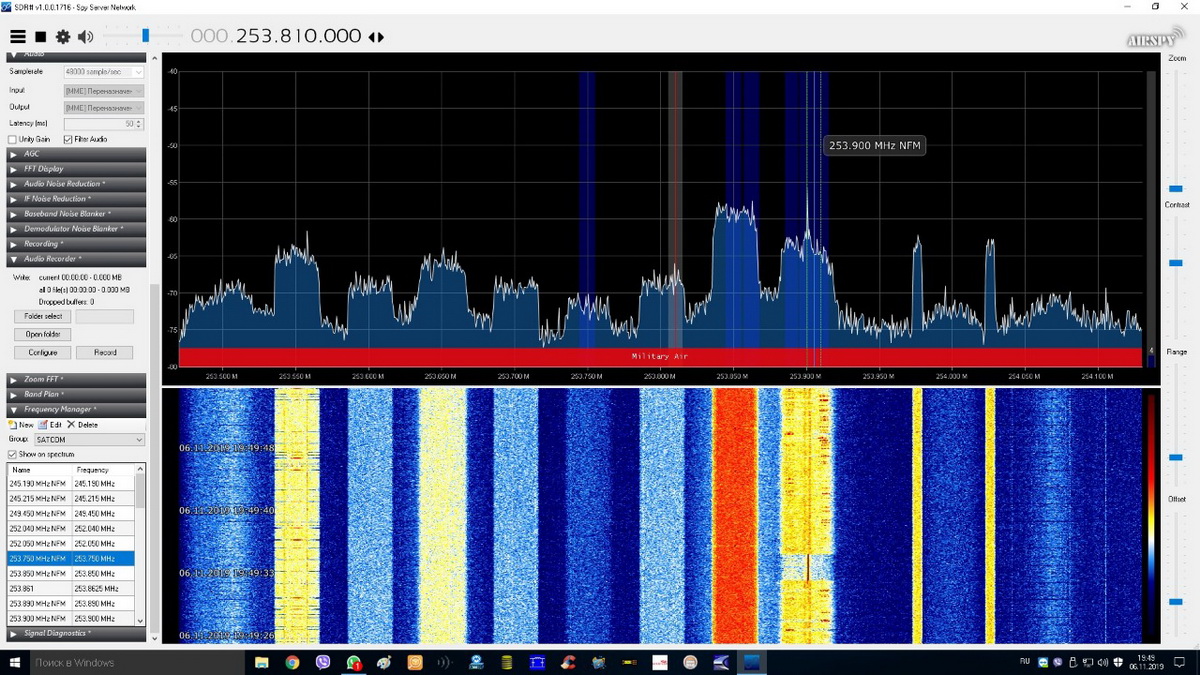Adjust the Range slider

(1176, 457)
